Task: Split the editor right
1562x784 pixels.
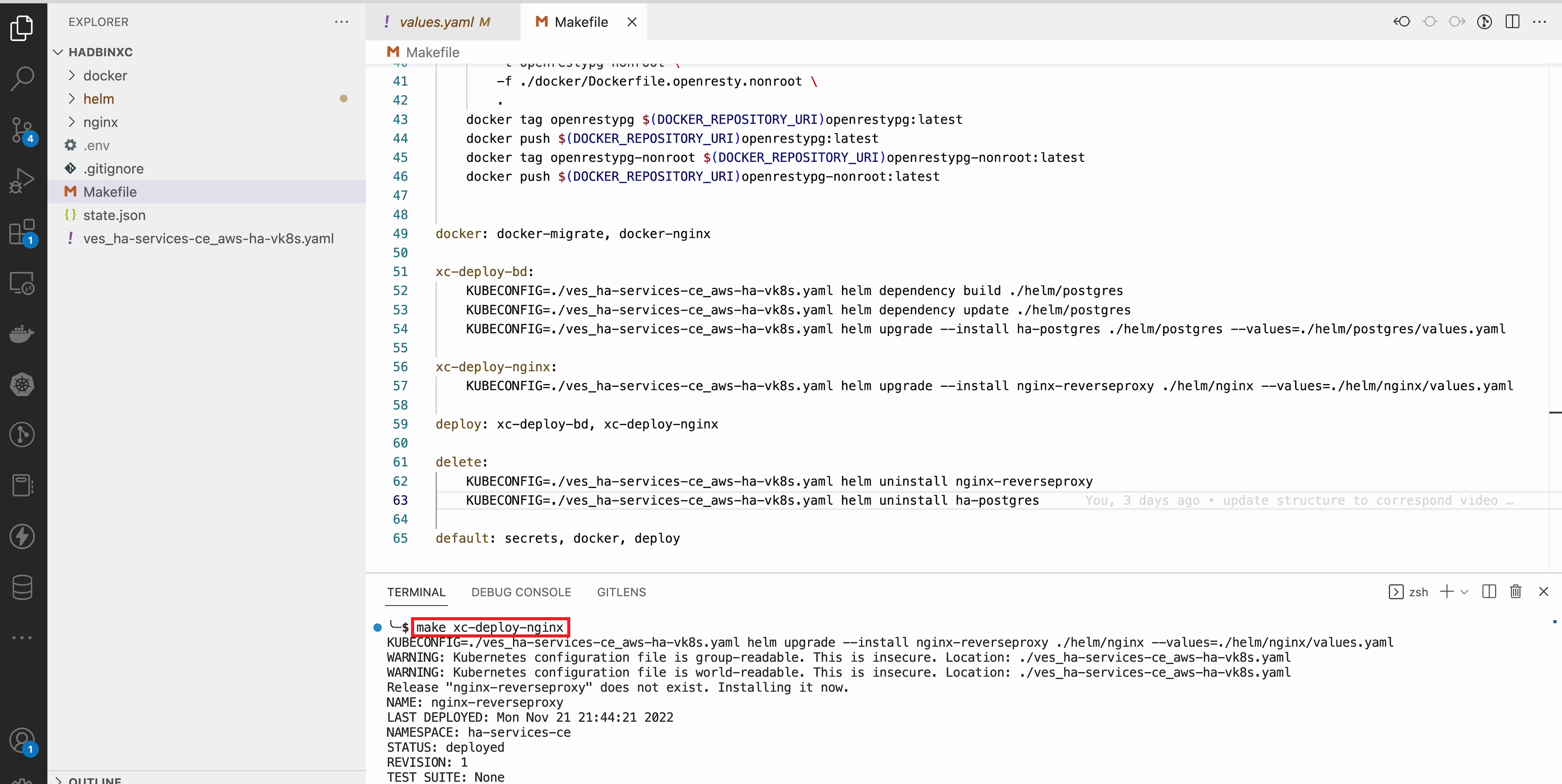Action: 1512,22
